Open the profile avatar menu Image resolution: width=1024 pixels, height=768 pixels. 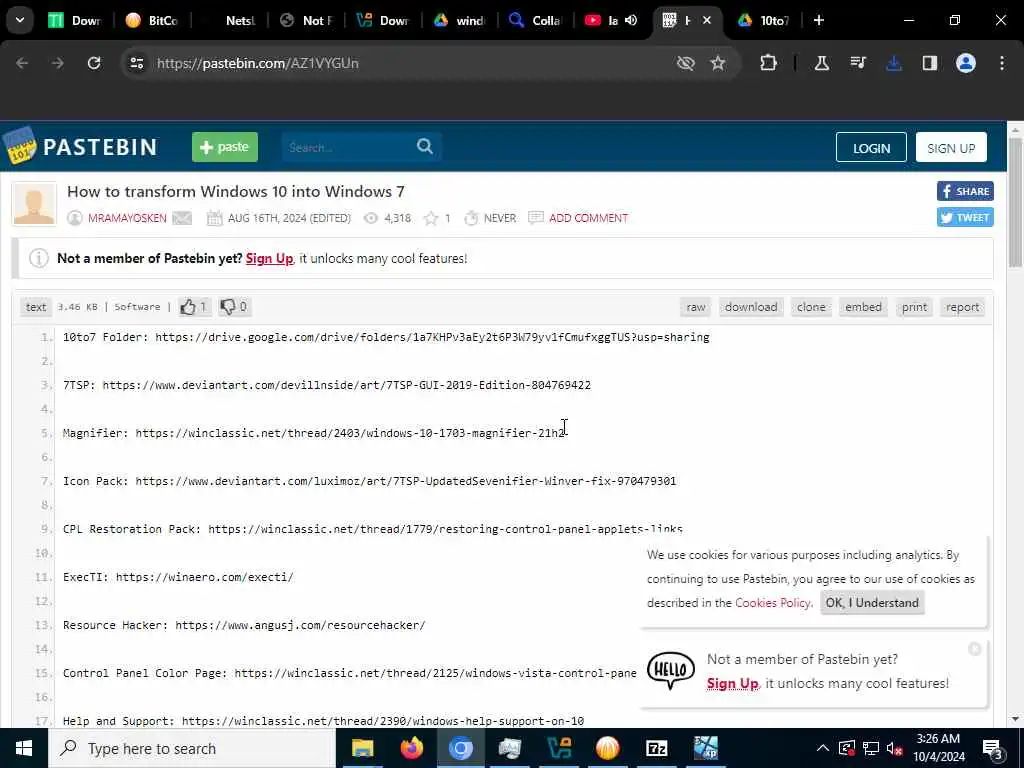point(966,63)
